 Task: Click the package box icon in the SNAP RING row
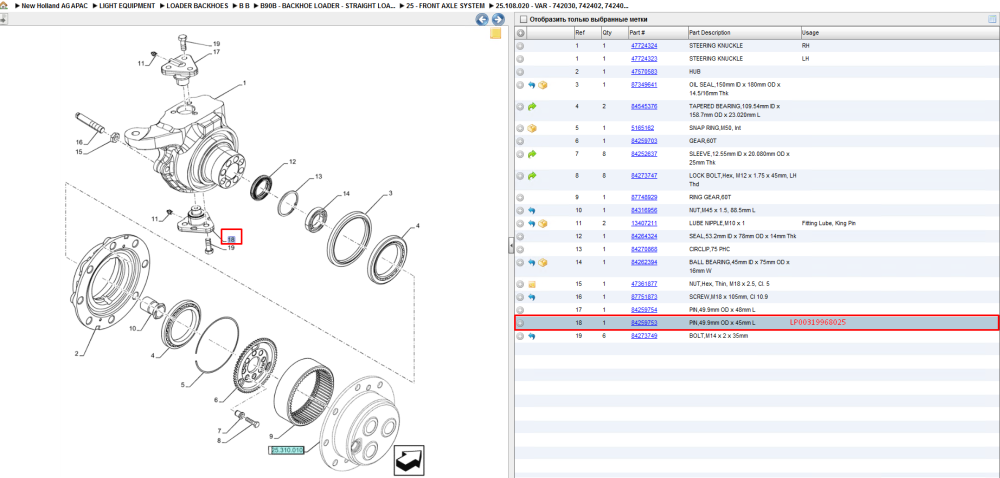point(532,128)
